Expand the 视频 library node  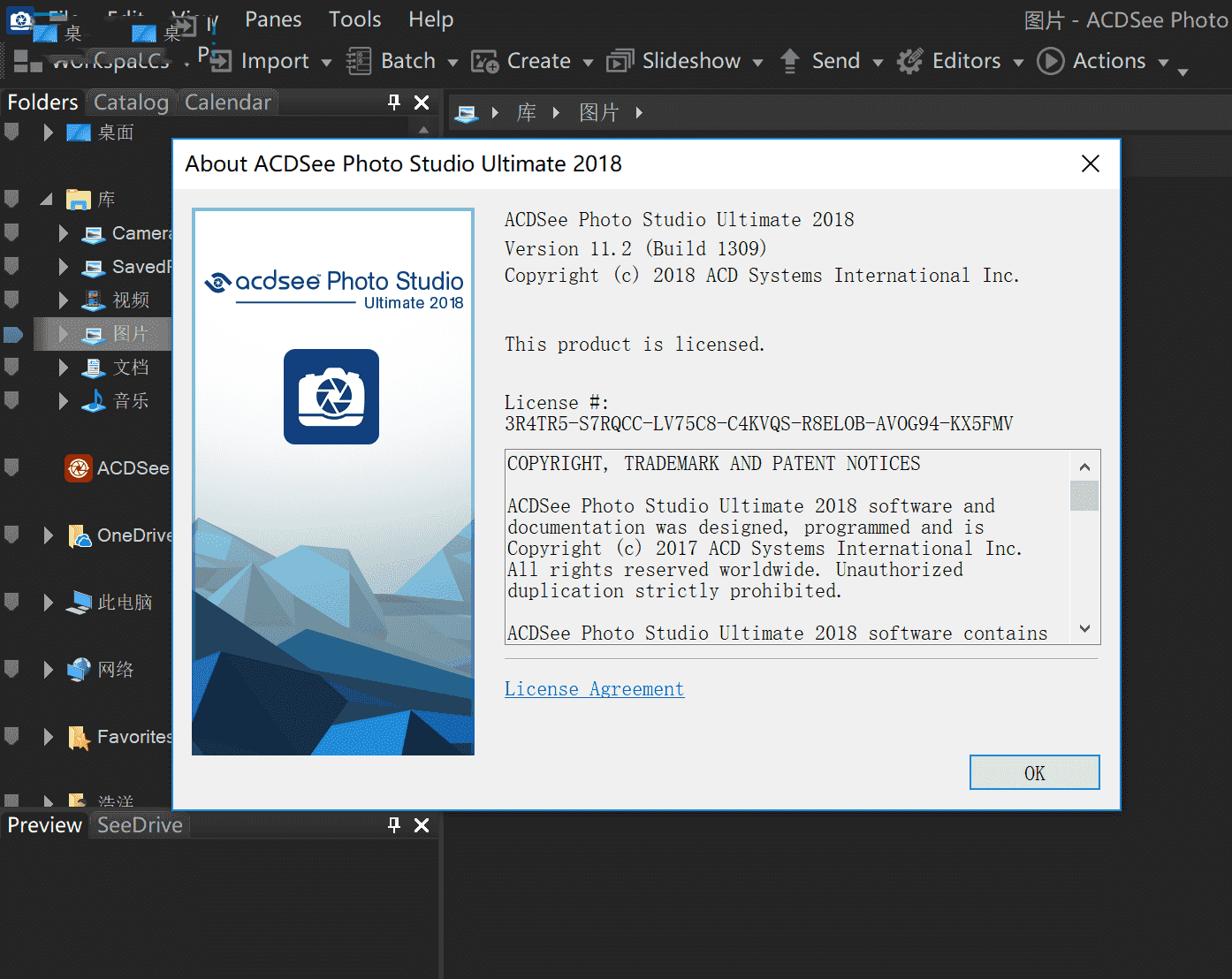(x=64, y=300)
